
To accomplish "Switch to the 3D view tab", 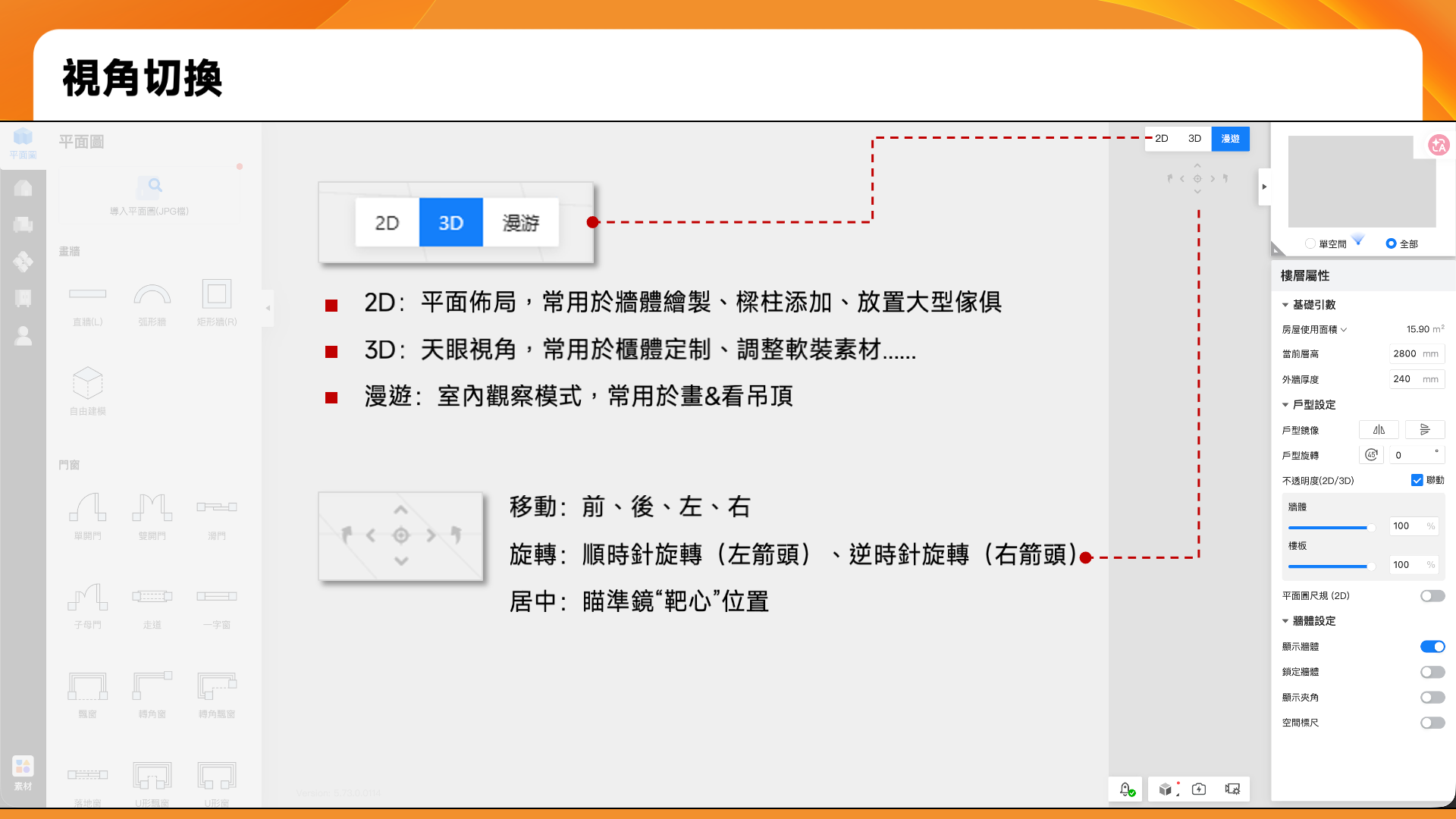I will click(1194, 139).
